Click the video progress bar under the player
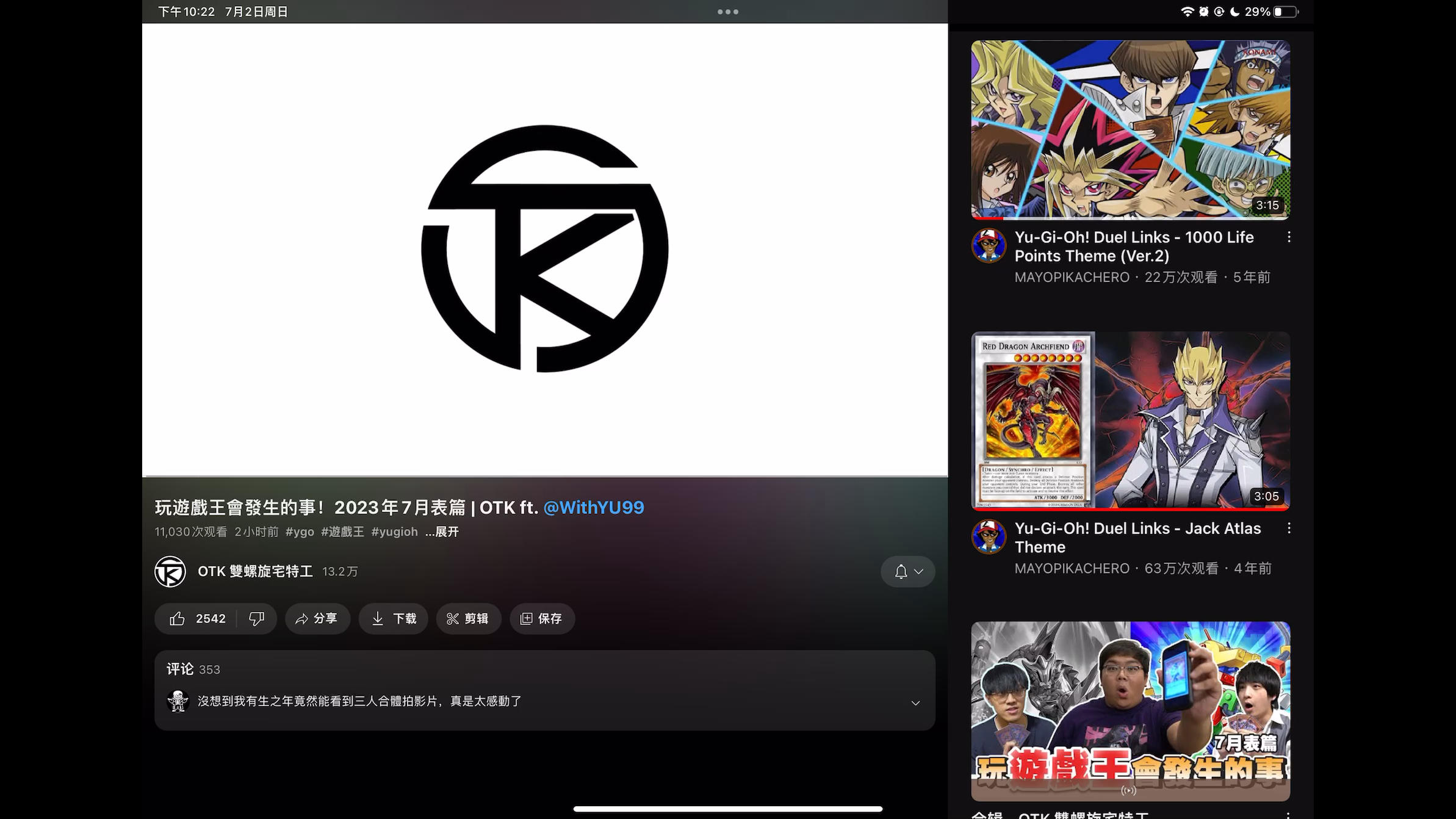The height and width of the screenshot is (819, 1456). click(544, 476)
